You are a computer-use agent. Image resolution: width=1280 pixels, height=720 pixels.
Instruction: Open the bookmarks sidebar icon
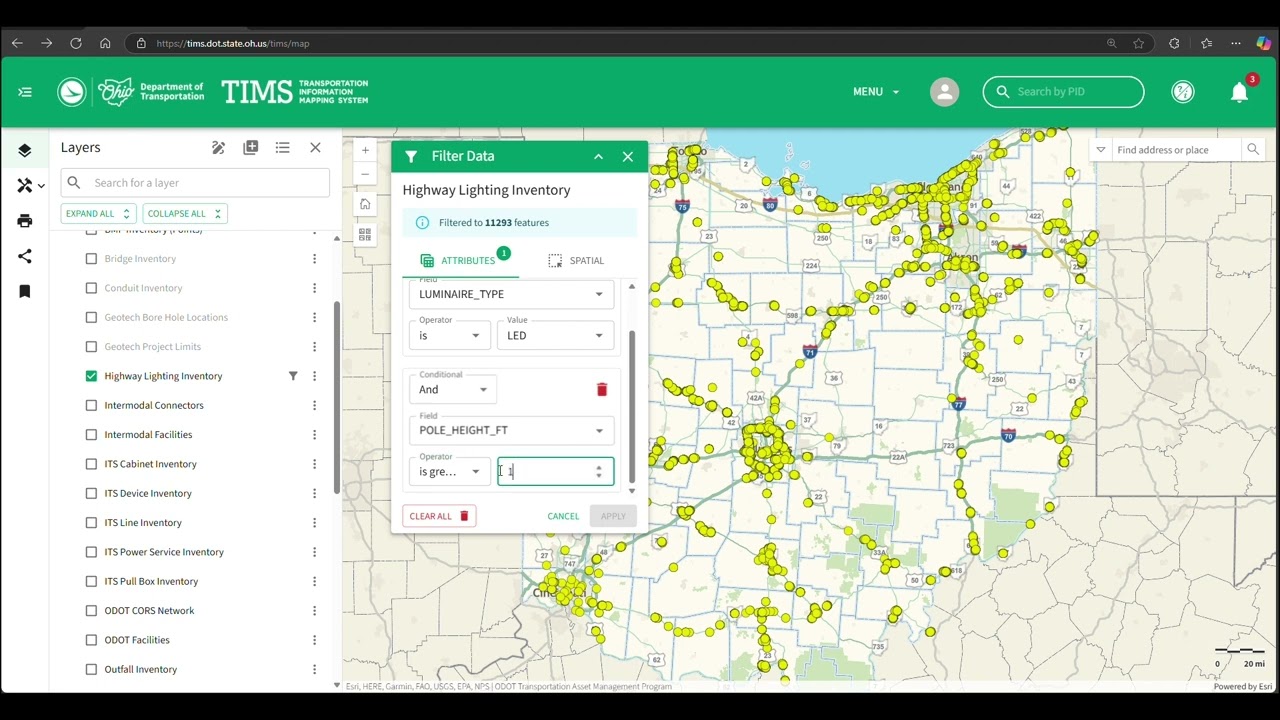25,291
